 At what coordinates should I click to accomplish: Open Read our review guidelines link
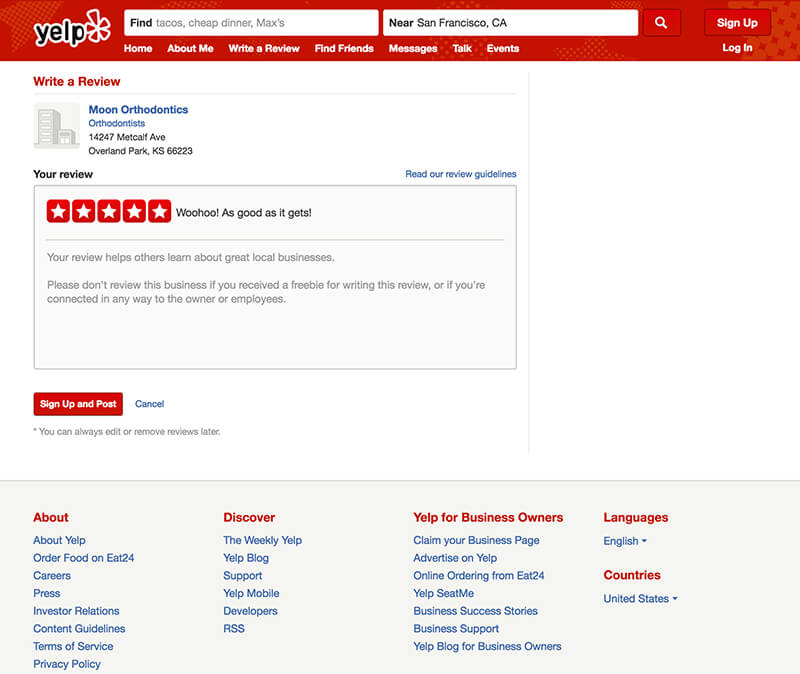(x=460, y=174)
